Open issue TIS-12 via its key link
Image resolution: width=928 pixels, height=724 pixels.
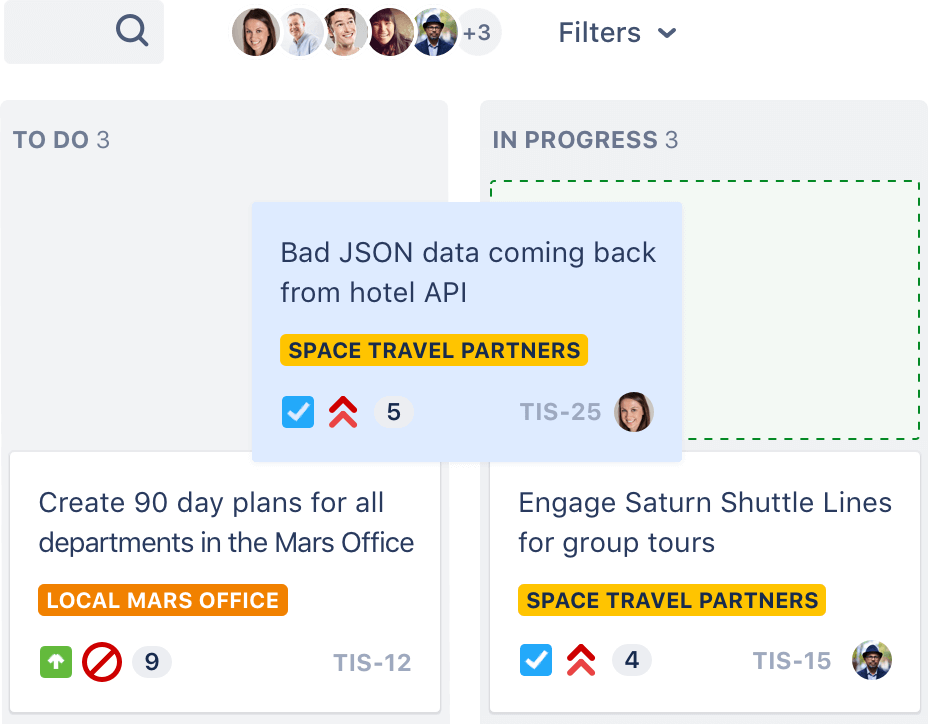point(372,661)
